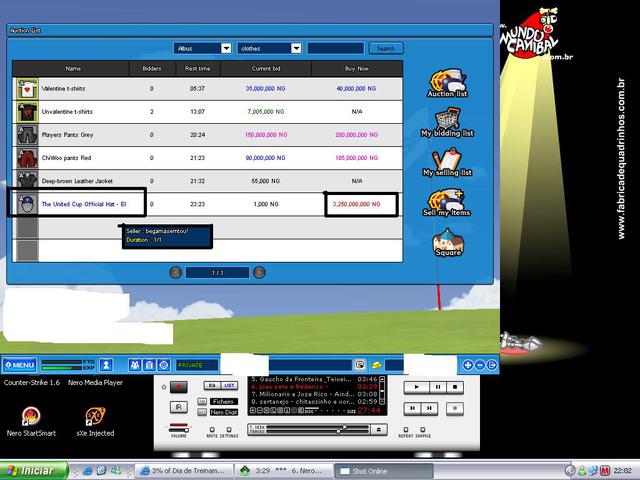Screen dimensions: 640x480
Task: Click the seek slider in media player
Action: pyautogui.click(x=318, y=427)
